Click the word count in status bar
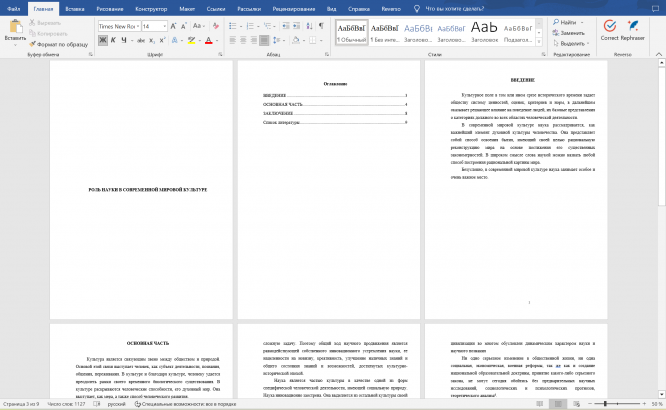The width and height of the screenshot is (666, 410). 66,404
